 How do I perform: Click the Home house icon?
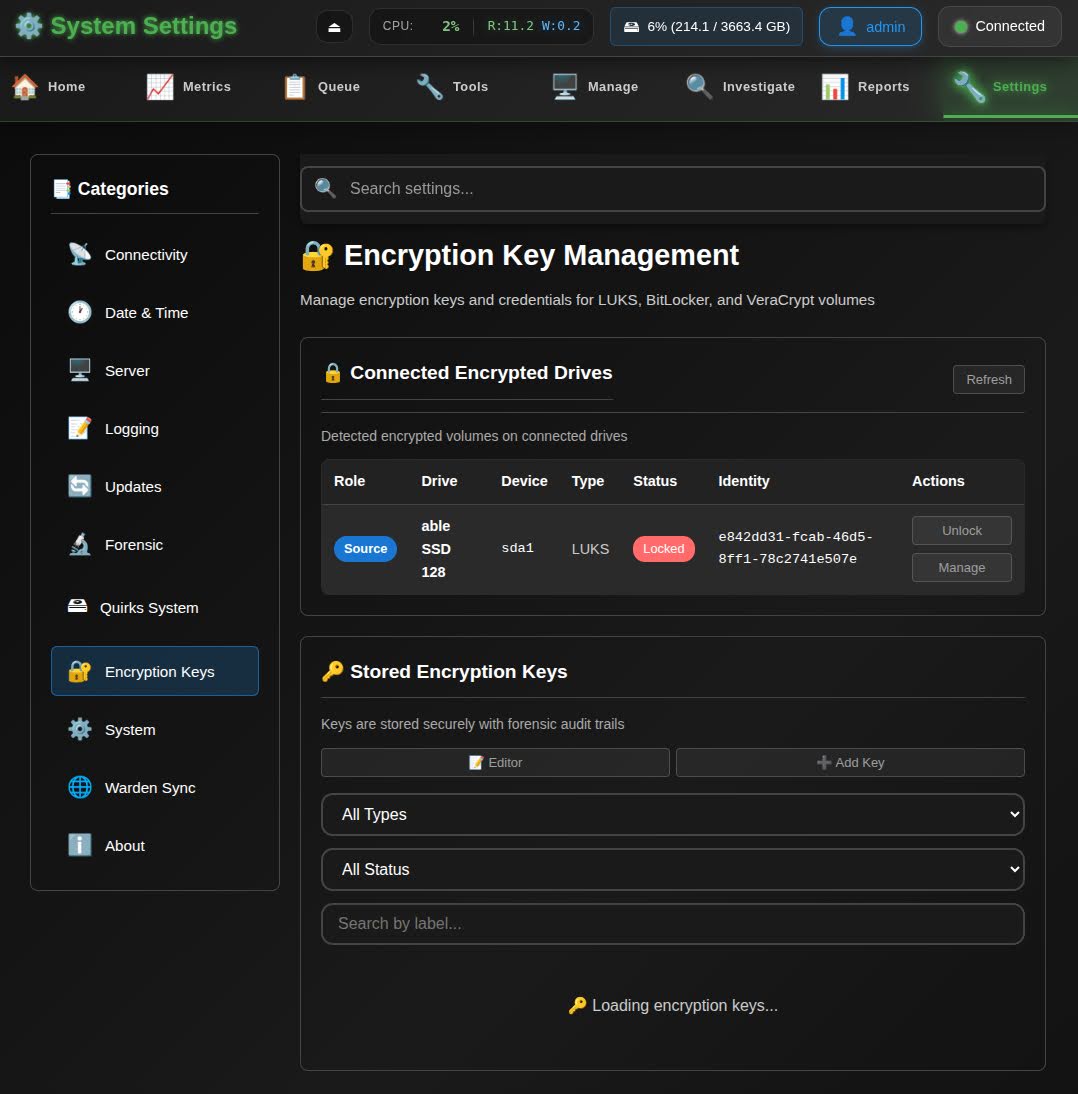pos(25,87)
